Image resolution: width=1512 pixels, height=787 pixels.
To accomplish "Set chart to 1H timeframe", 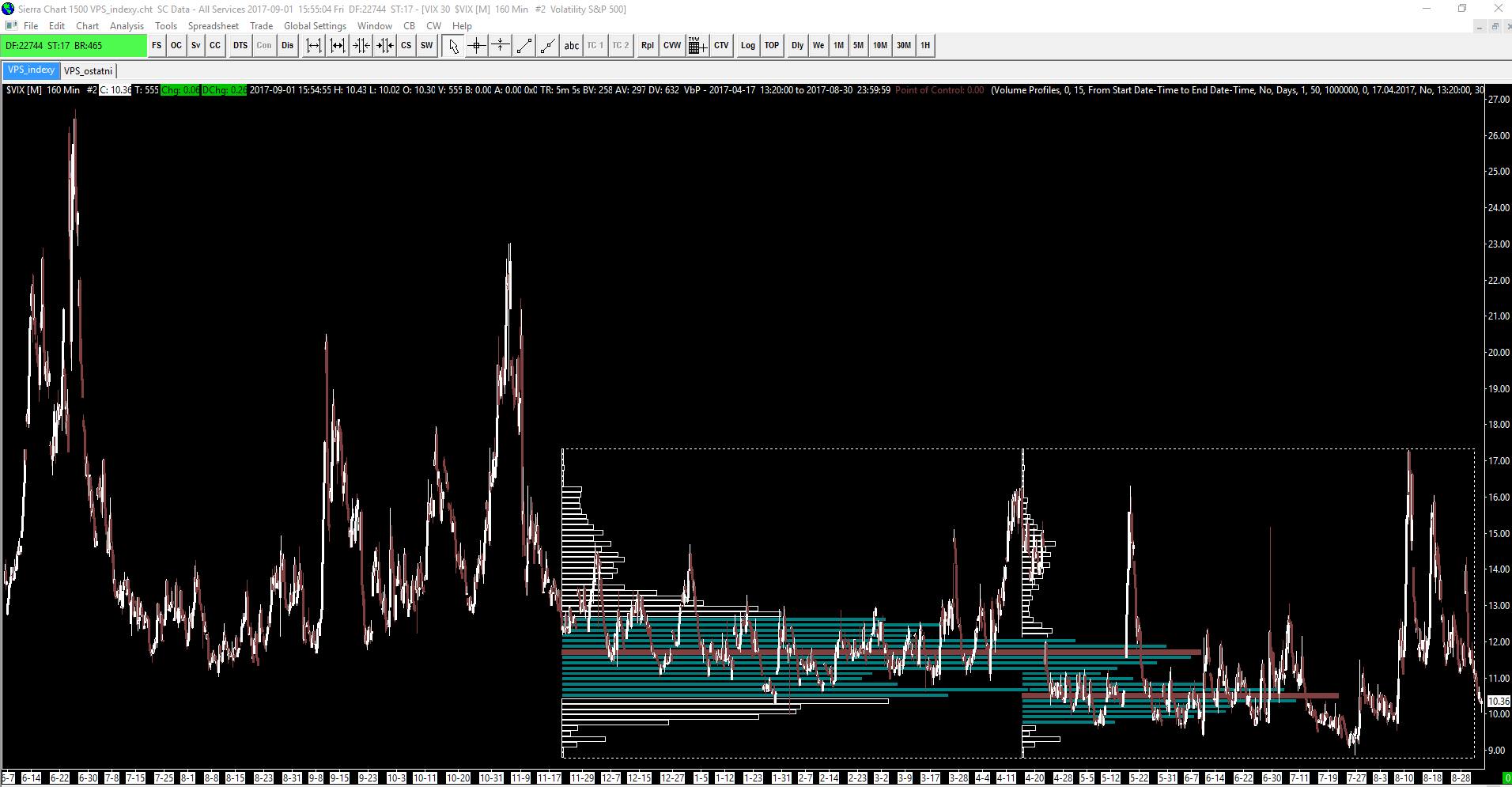I will coord(925,46).
